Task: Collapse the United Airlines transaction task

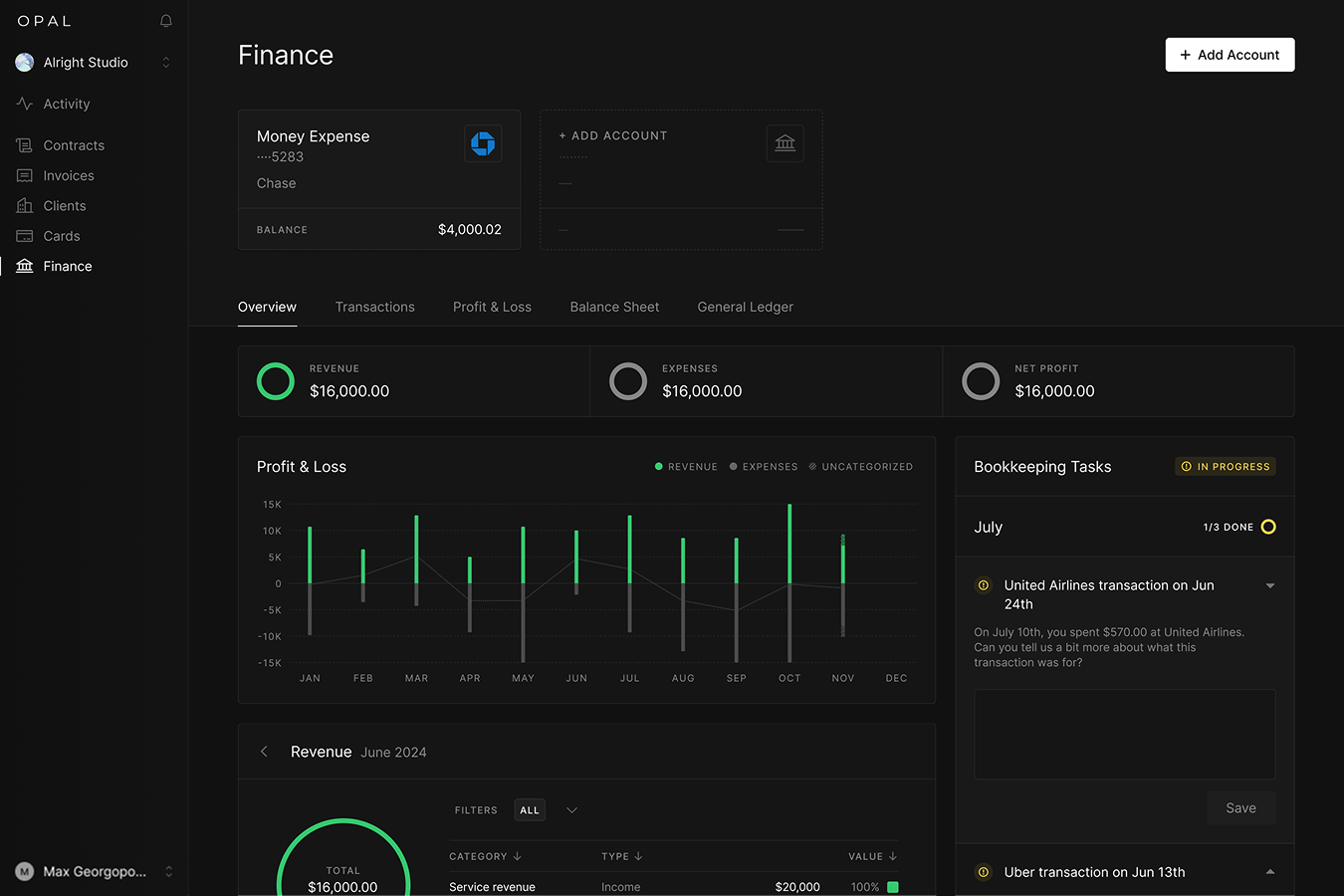Action: [x=1270, y=586]
